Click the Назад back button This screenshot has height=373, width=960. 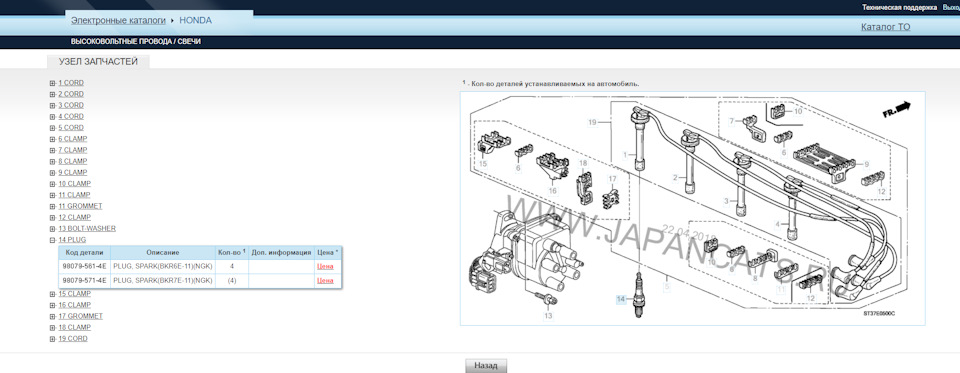[x=486, y=366]
